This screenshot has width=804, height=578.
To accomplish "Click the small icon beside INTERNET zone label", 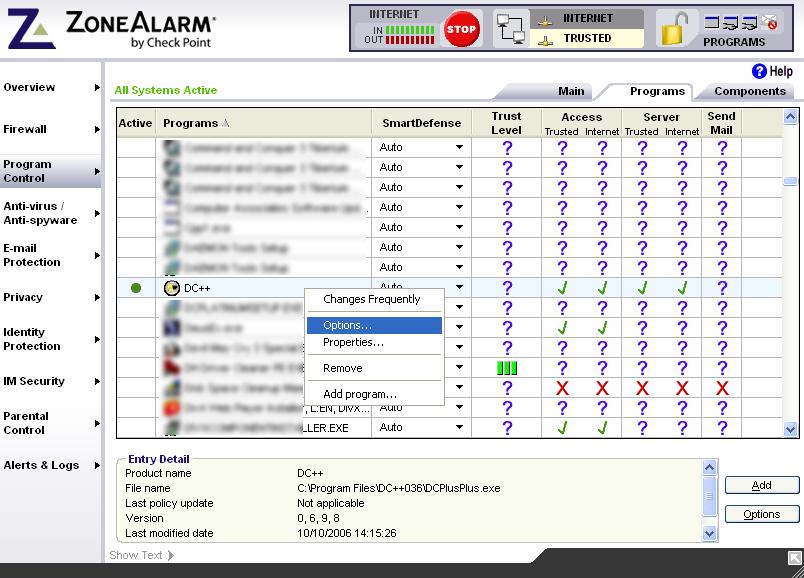I will point(545,21).
